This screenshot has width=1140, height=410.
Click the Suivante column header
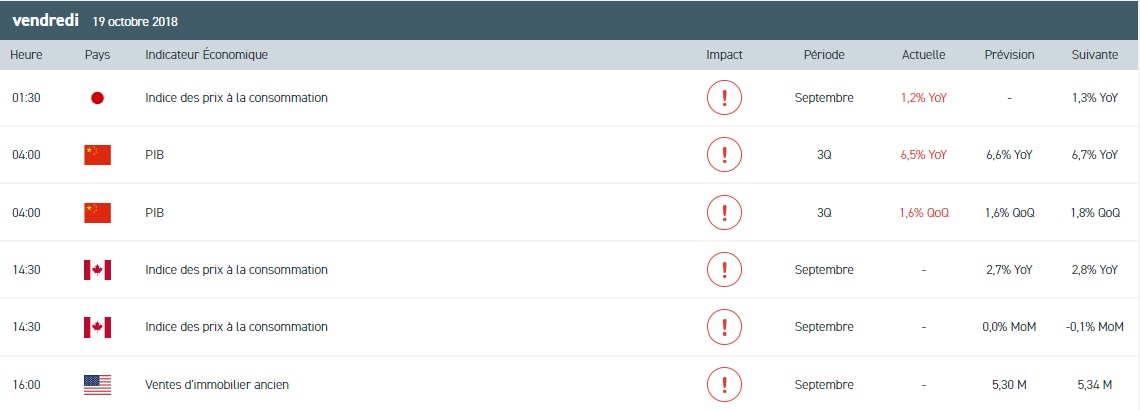point(1094,55)
